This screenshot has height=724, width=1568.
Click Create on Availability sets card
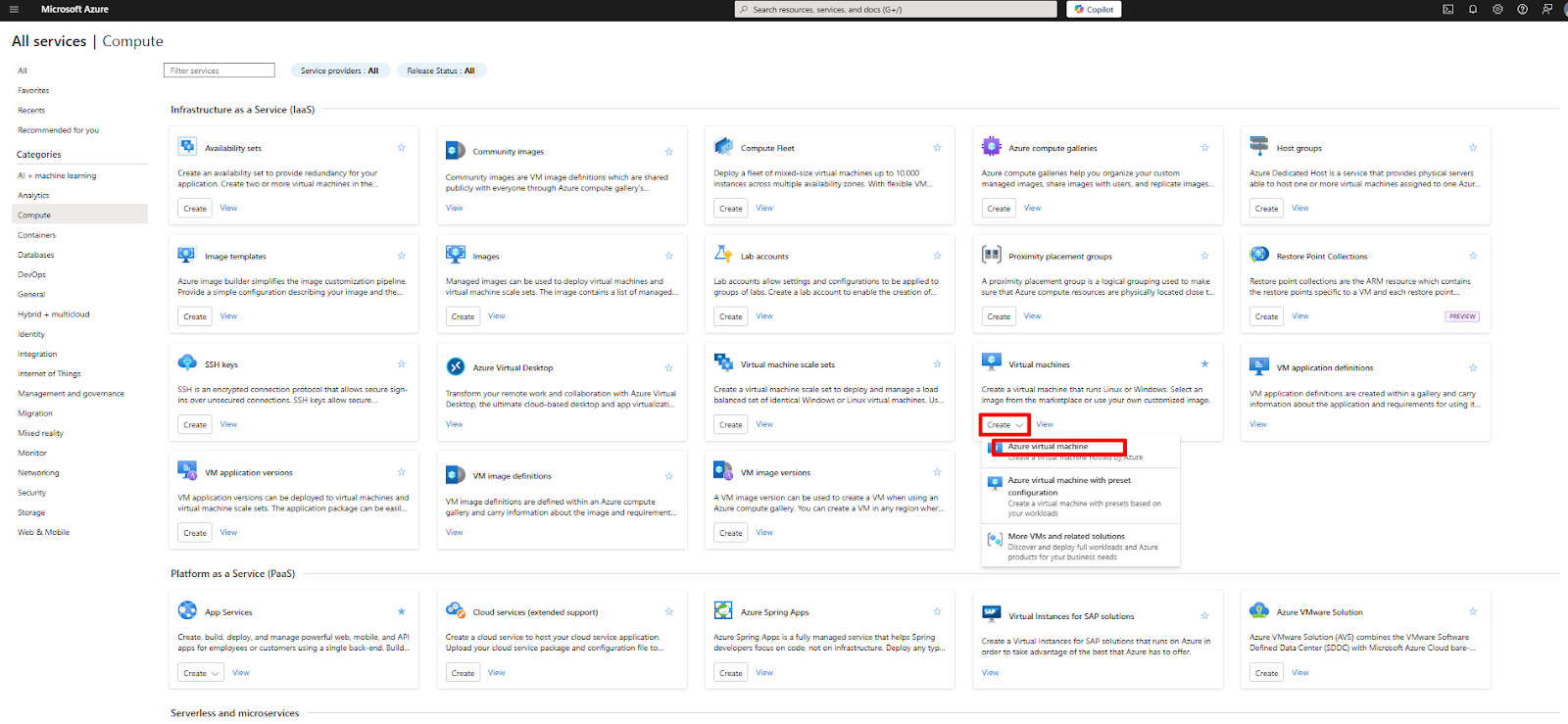(x=195, y=208)
